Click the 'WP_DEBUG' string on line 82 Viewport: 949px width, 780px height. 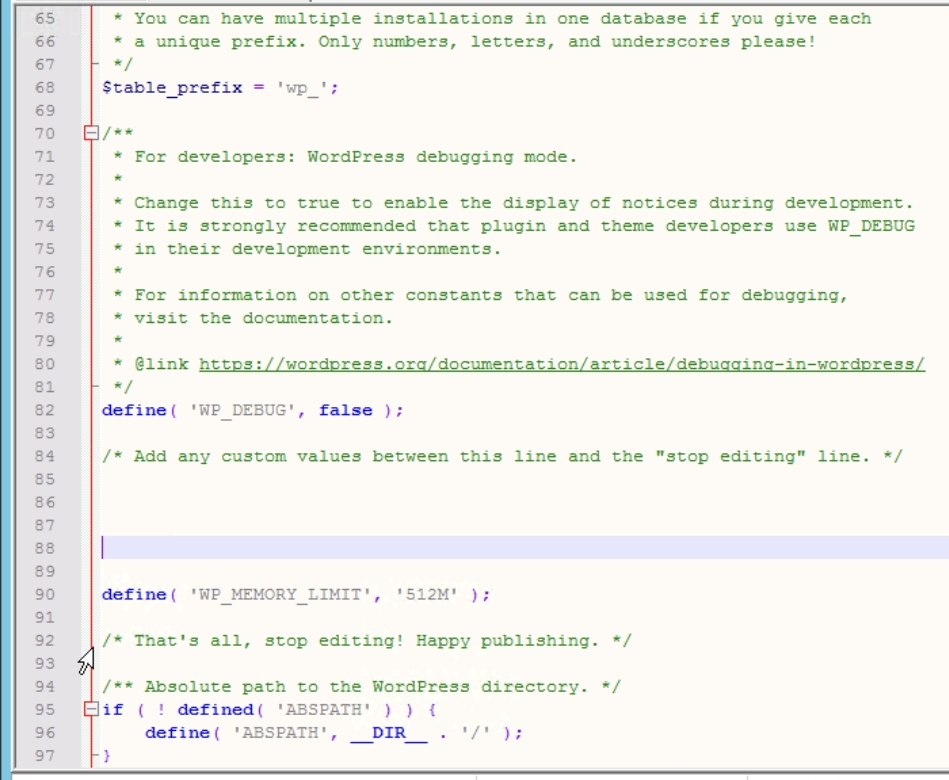(x=242, y=410)
